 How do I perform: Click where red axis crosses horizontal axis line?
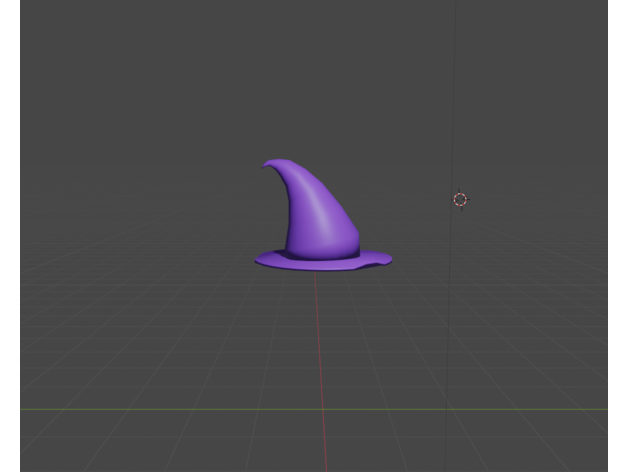pos(324,409)
